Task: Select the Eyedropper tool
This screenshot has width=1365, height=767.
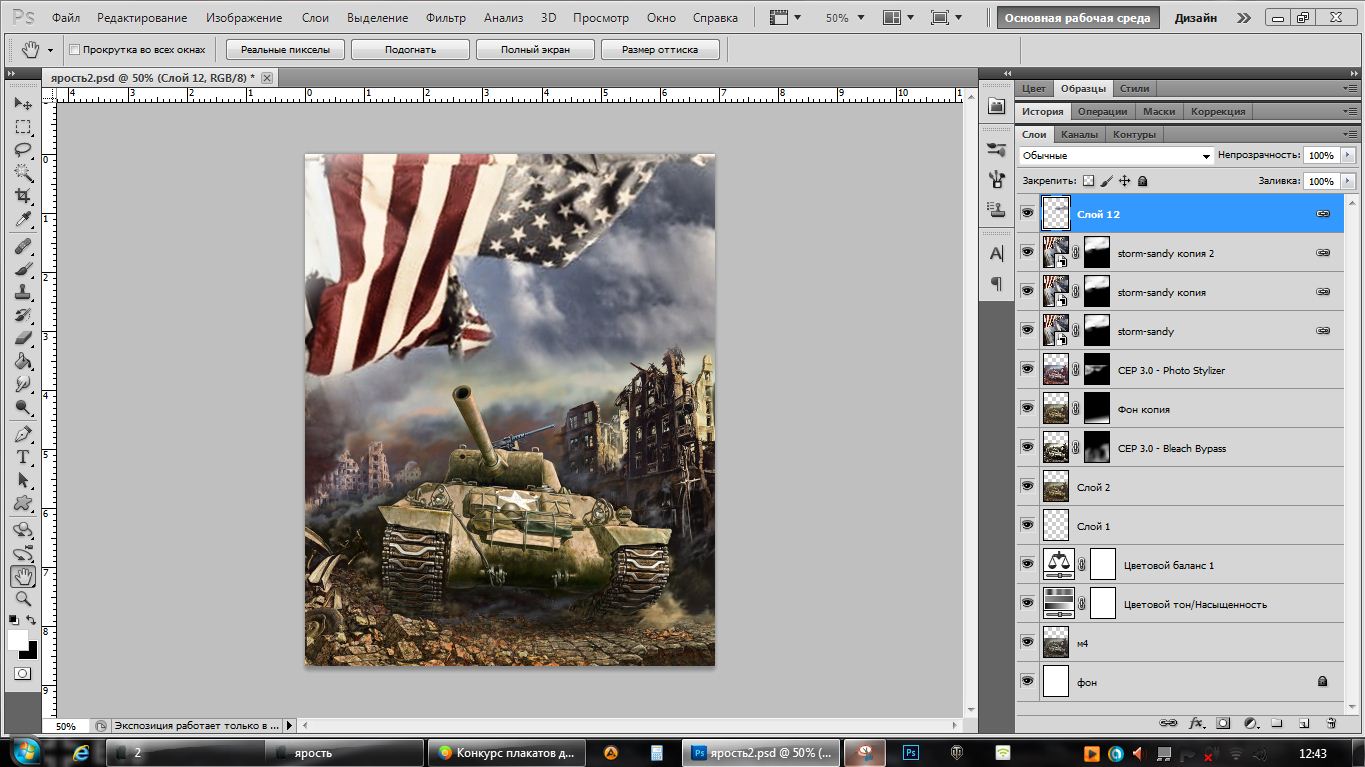Action: click(x=23, y=219)
